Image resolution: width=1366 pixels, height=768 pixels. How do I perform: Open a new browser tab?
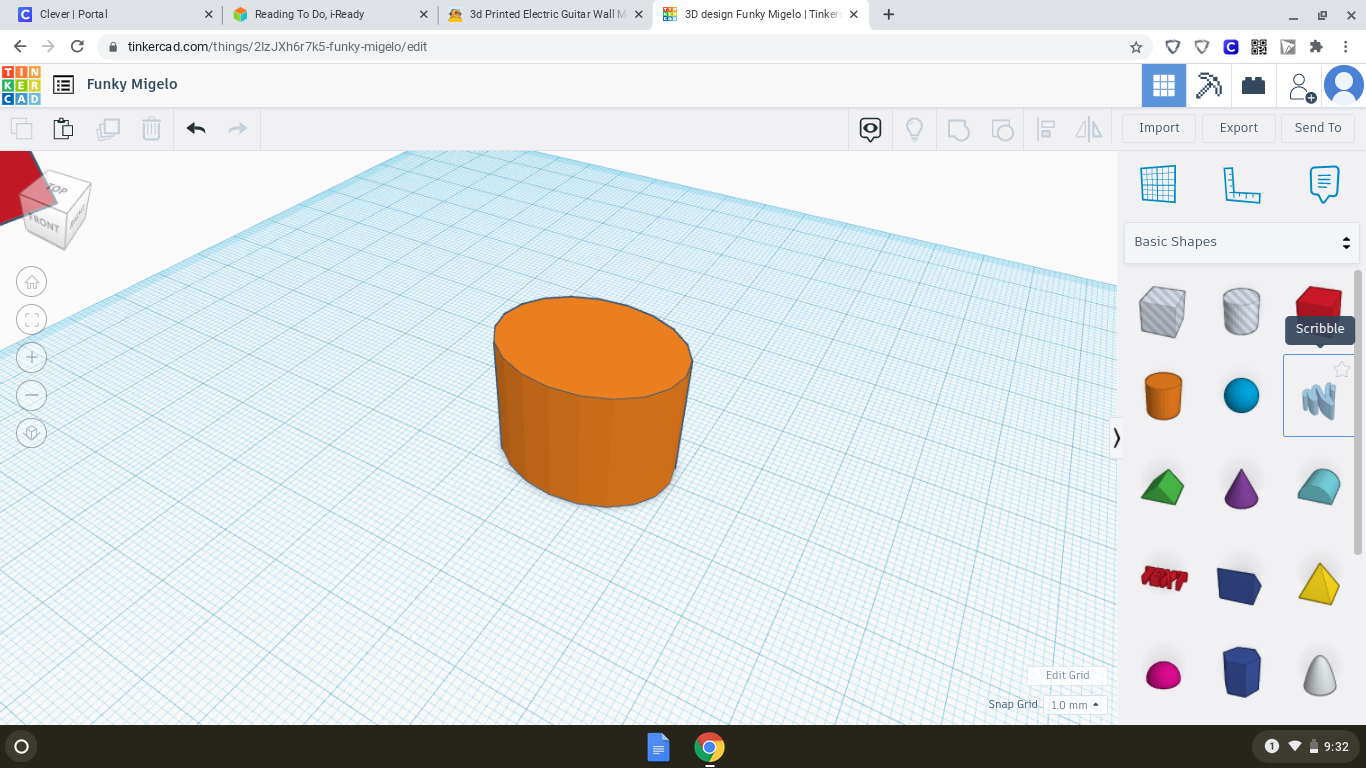[889, 15]
